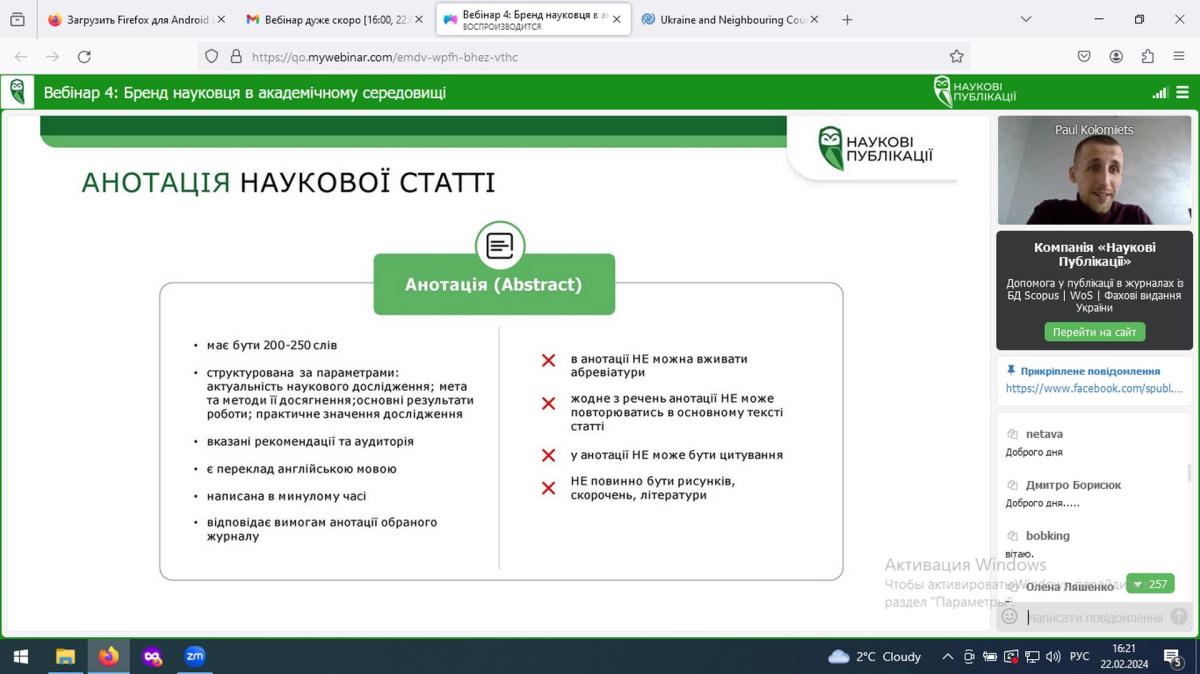The height and width of the screenshot is (674, 1200).
Task: Open a new browser tab
Action: coord(847,19)
